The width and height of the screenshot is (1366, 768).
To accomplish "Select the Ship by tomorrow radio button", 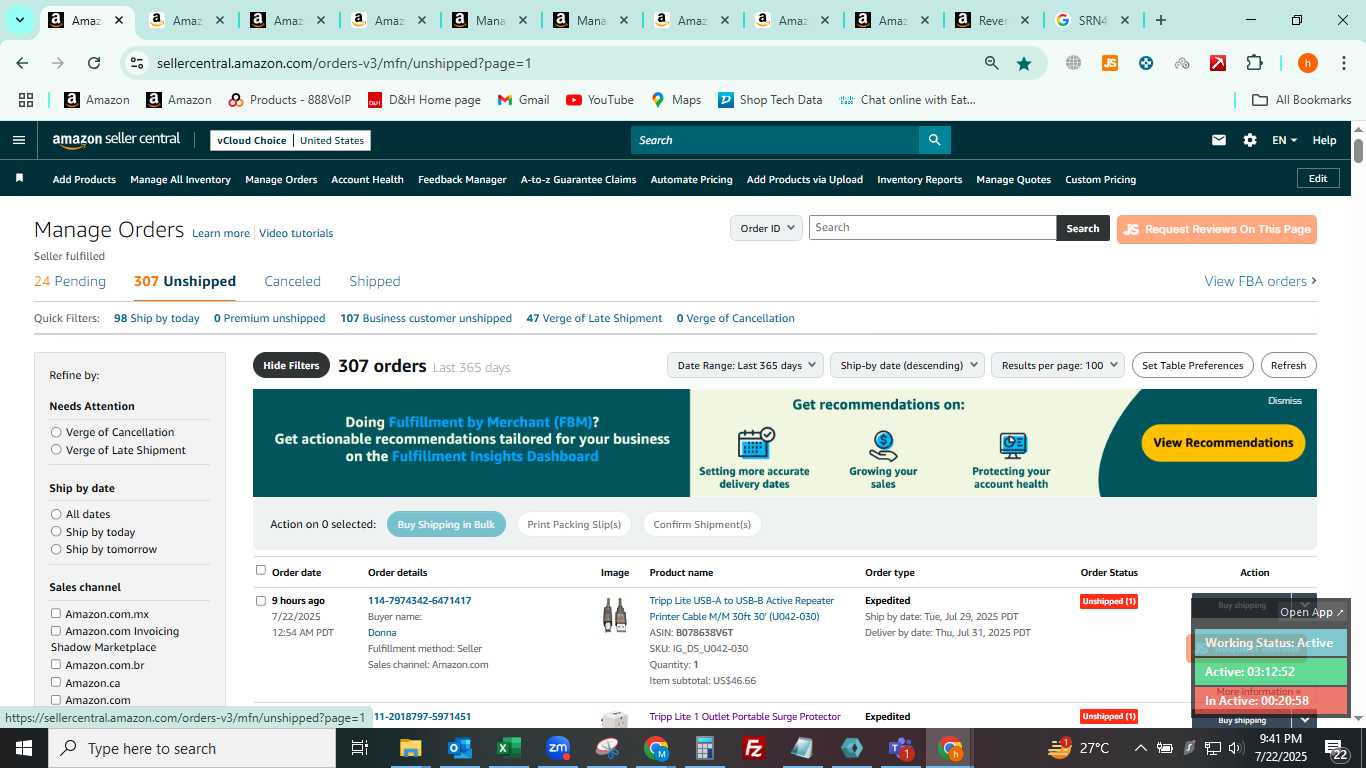I will [56, 549].
